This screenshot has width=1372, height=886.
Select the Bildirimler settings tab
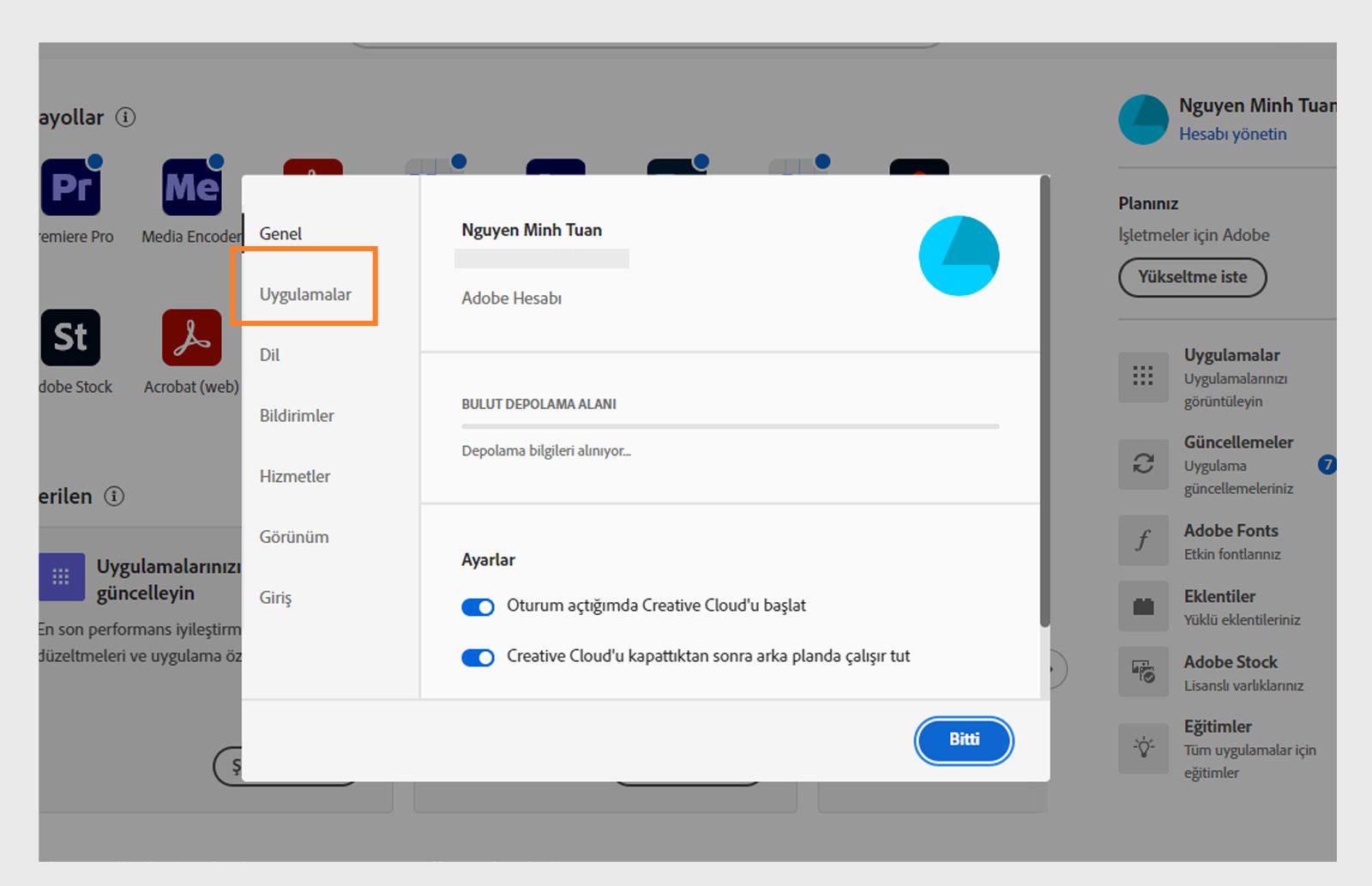click(297, 415)
